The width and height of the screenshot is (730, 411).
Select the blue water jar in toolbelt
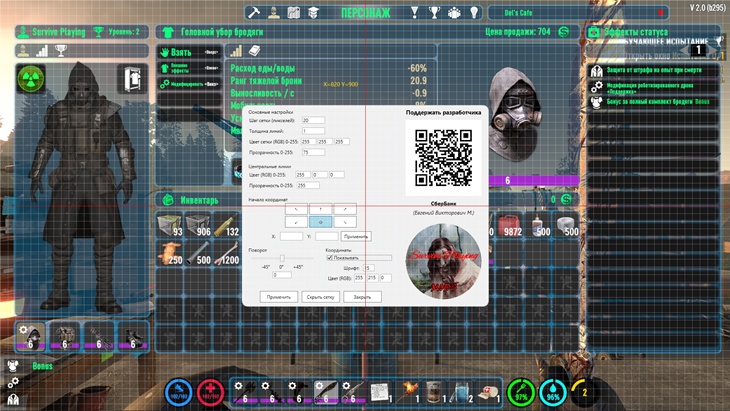[461, 392]
